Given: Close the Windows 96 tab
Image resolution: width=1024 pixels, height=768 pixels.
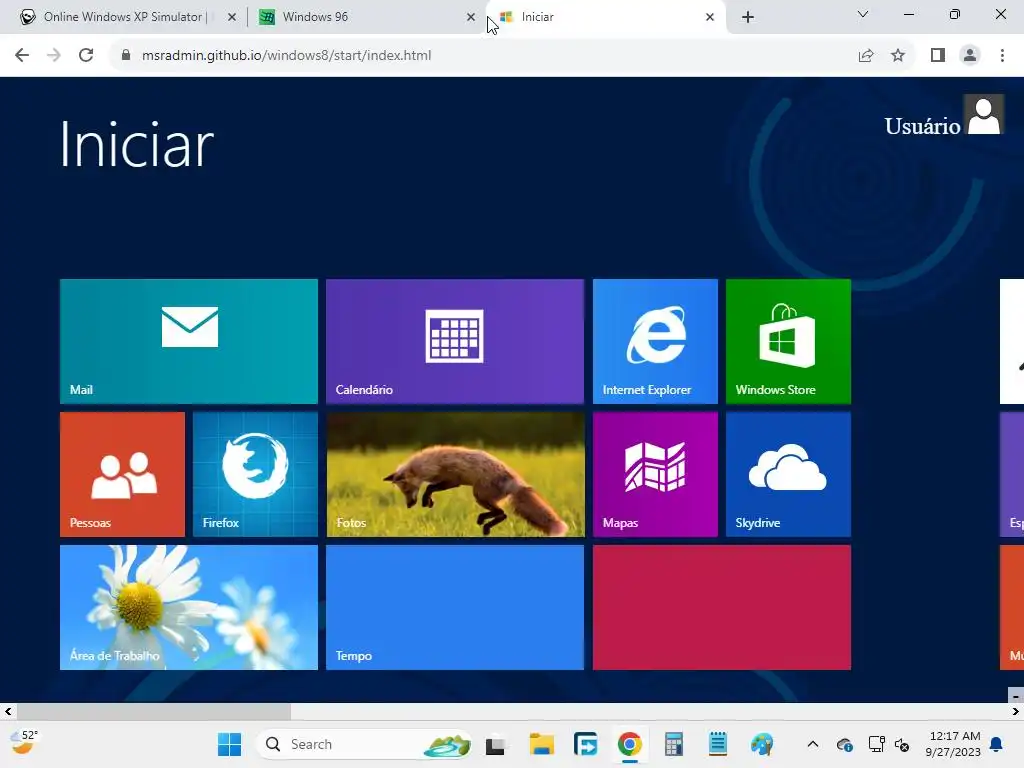Looking at the screenshot, I should [x=471, y=17].
